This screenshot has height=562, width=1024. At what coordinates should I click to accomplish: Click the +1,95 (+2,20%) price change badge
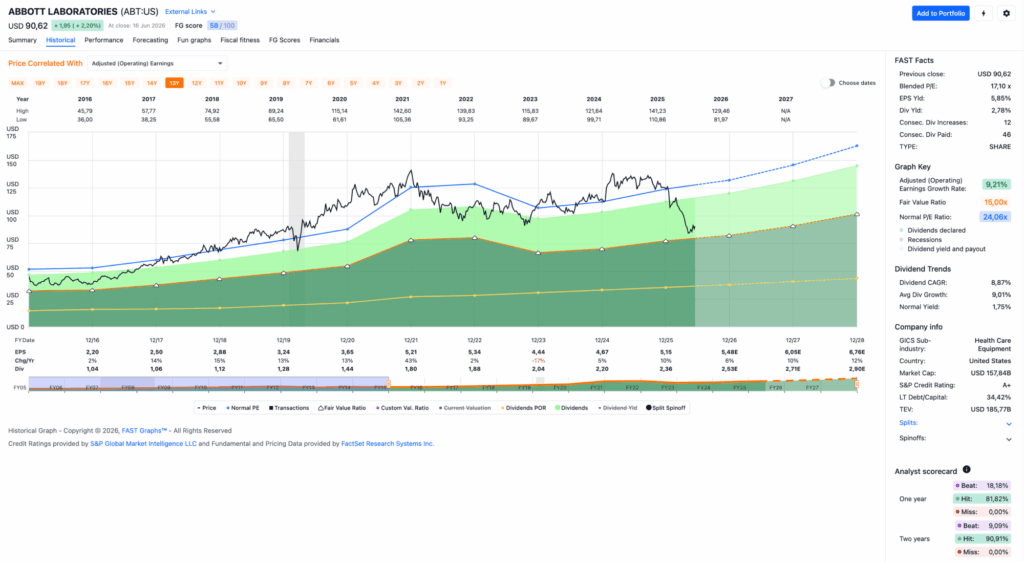tap(77, 25)
